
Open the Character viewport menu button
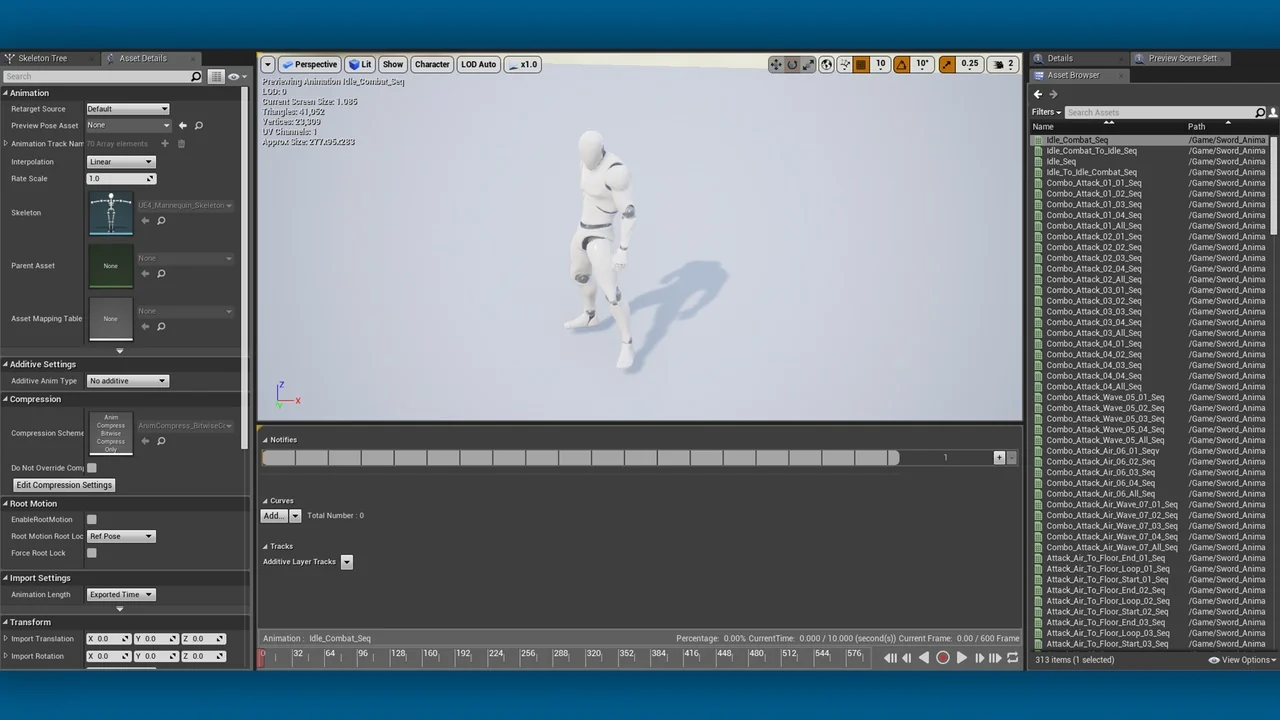[432, 64]
